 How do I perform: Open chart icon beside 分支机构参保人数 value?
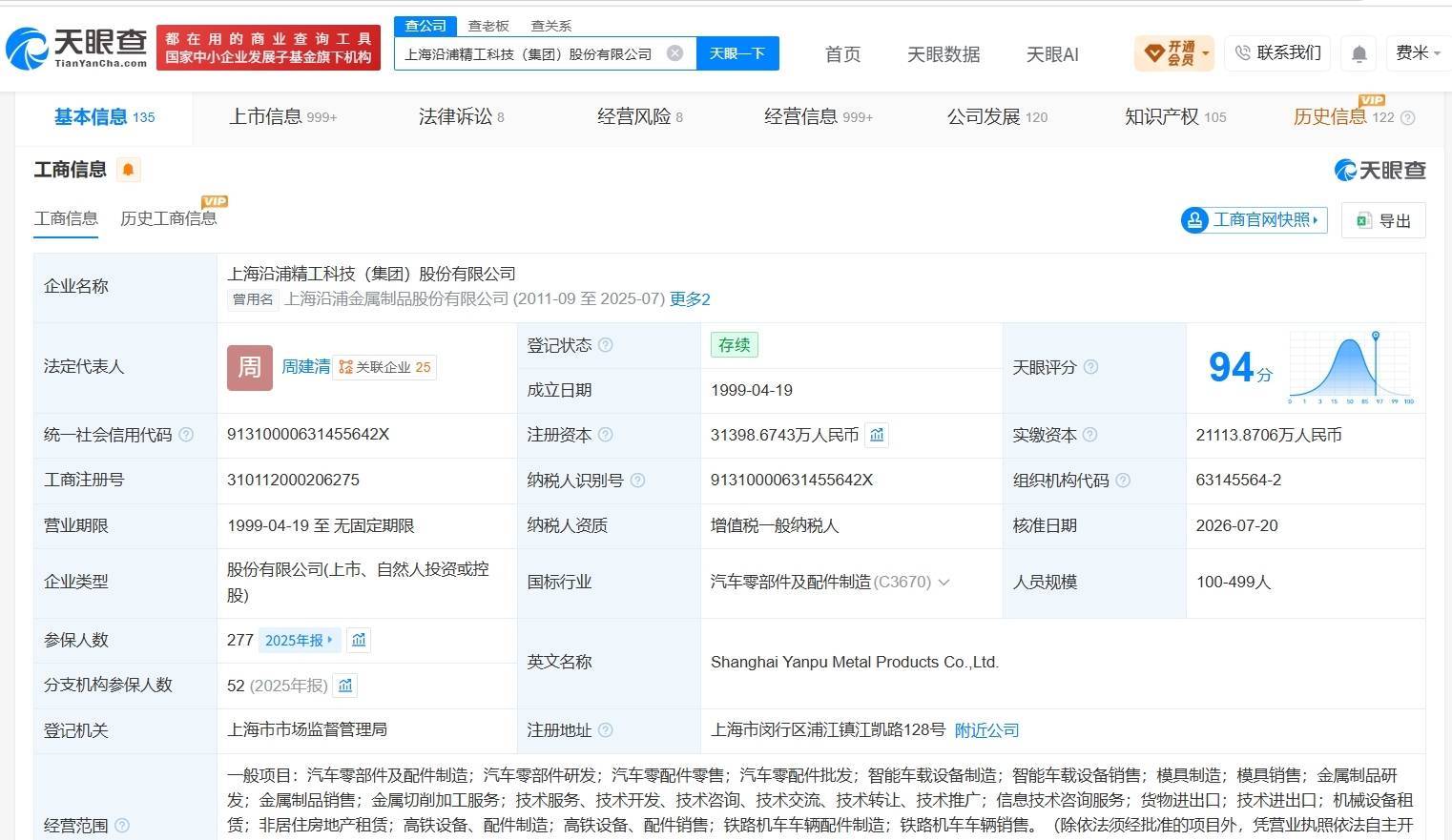point(345,685)
